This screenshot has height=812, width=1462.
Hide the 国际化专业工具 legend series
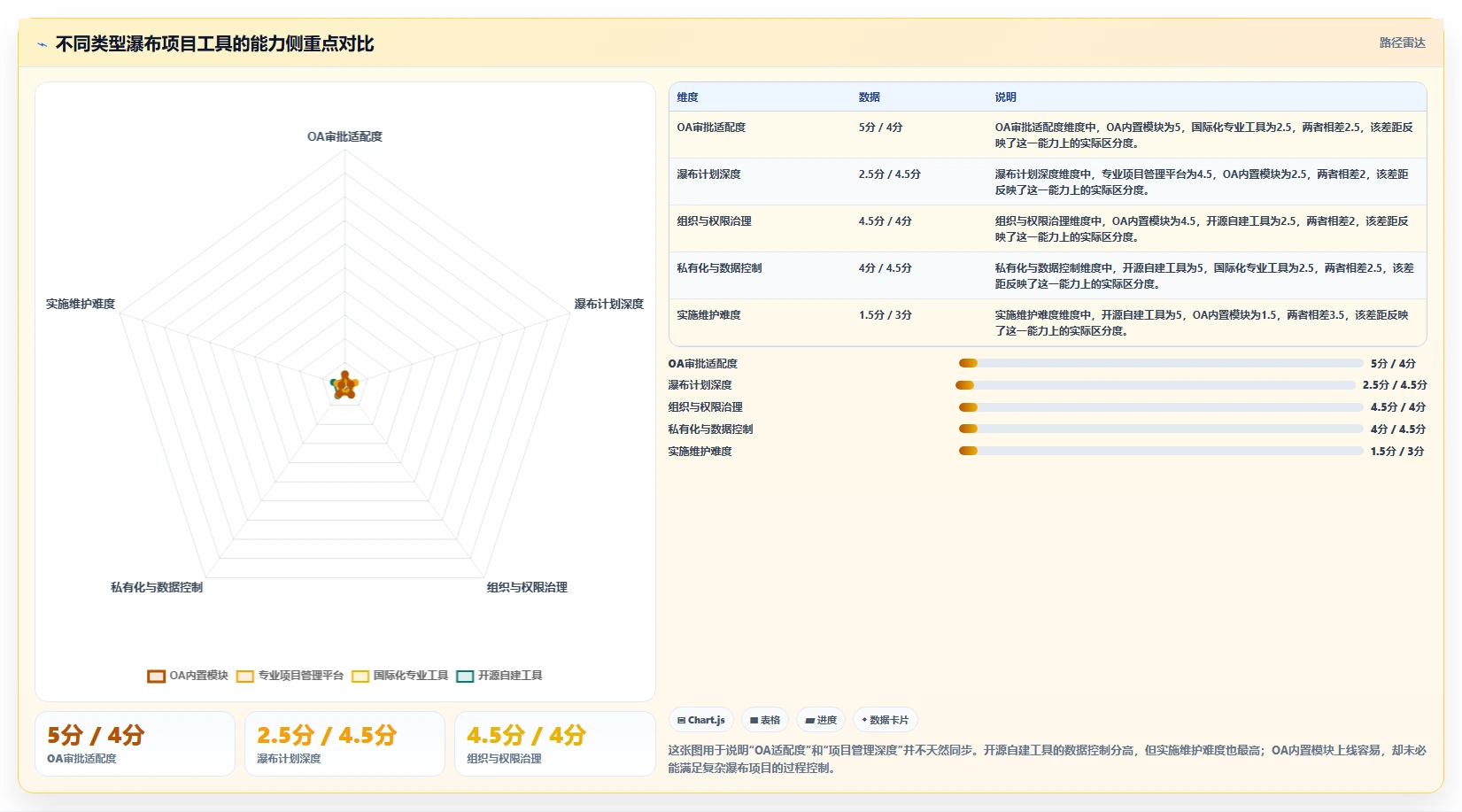(x=399, y=676)
